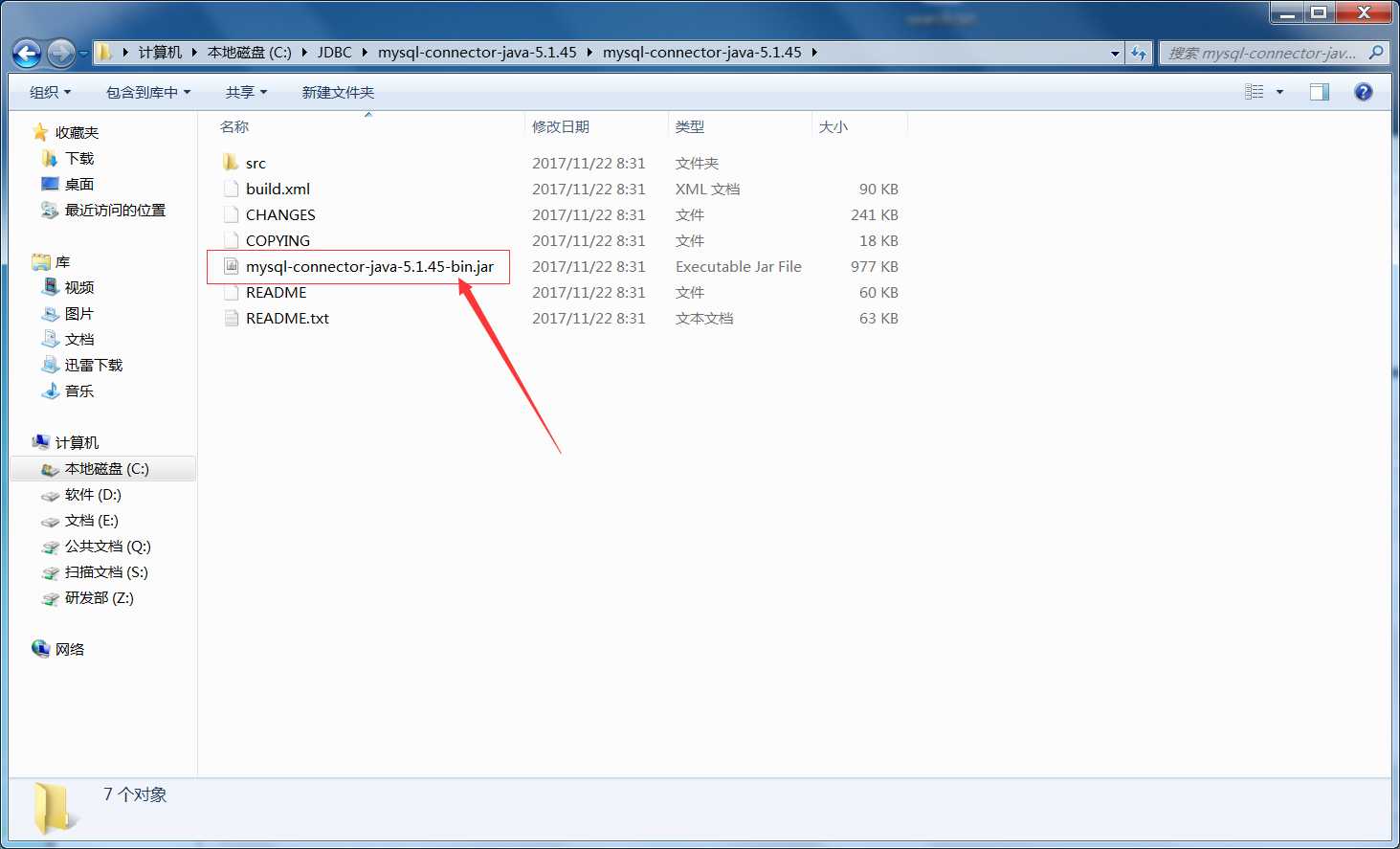
Task: Click Executable Jar File type cell
Action: pyautogui.click(x=739, y=266)
